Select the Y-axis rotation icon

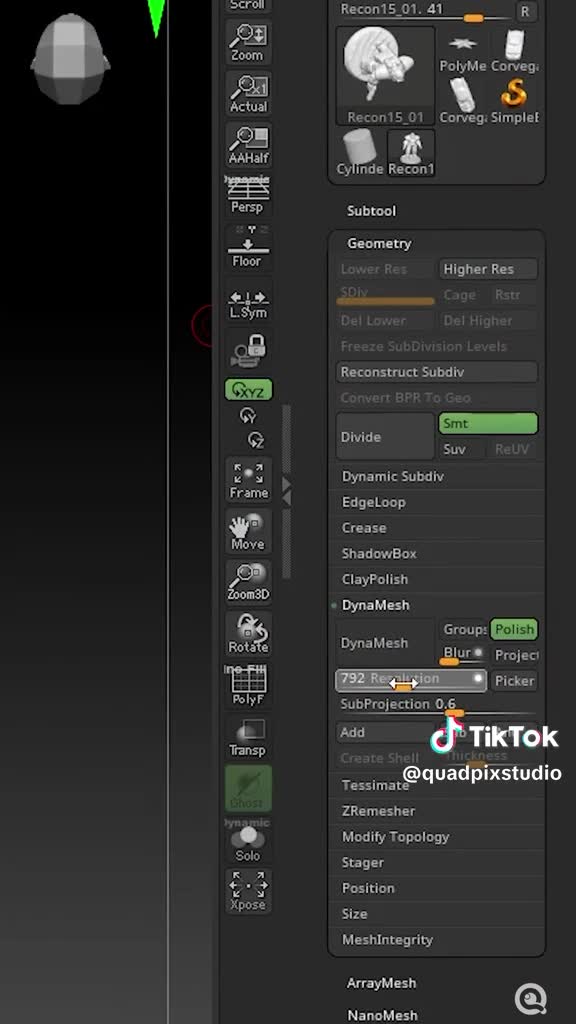pos(248,415)
